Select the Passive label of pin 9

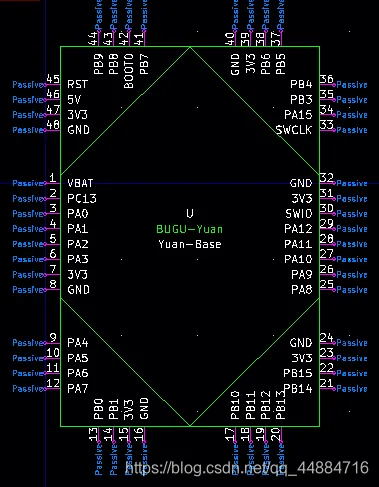coord(28,343)
